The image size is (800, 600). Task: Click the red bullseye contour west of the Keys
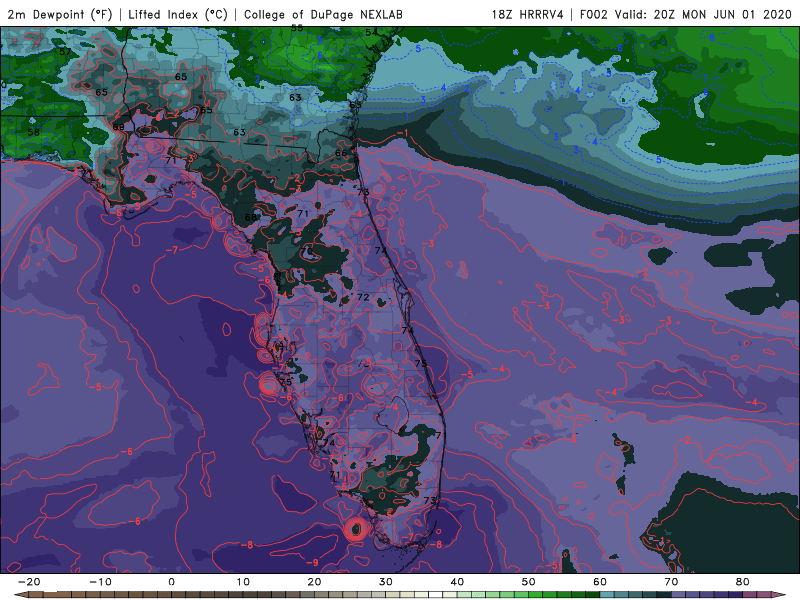pos(356,529)
